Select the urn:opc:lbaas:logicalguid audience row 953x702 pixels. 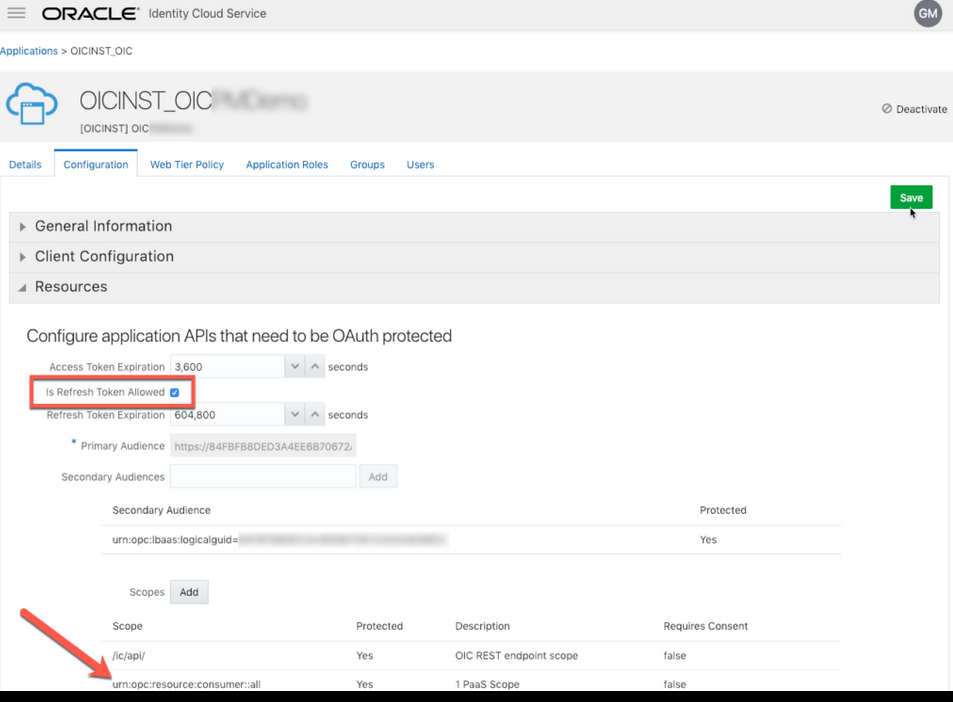(x=472, y=540)
